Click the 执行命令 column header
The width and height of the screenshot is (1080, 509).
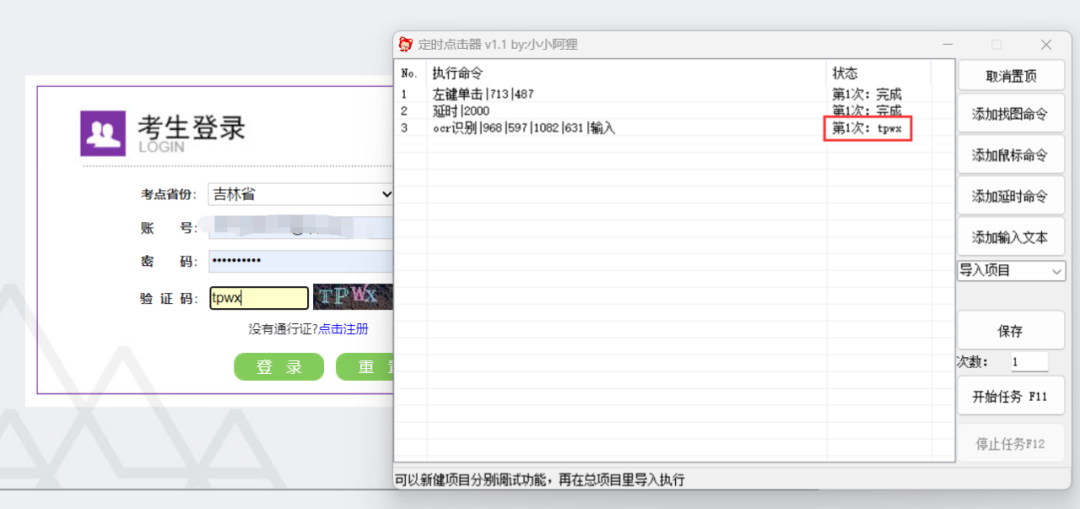(458, 74)
